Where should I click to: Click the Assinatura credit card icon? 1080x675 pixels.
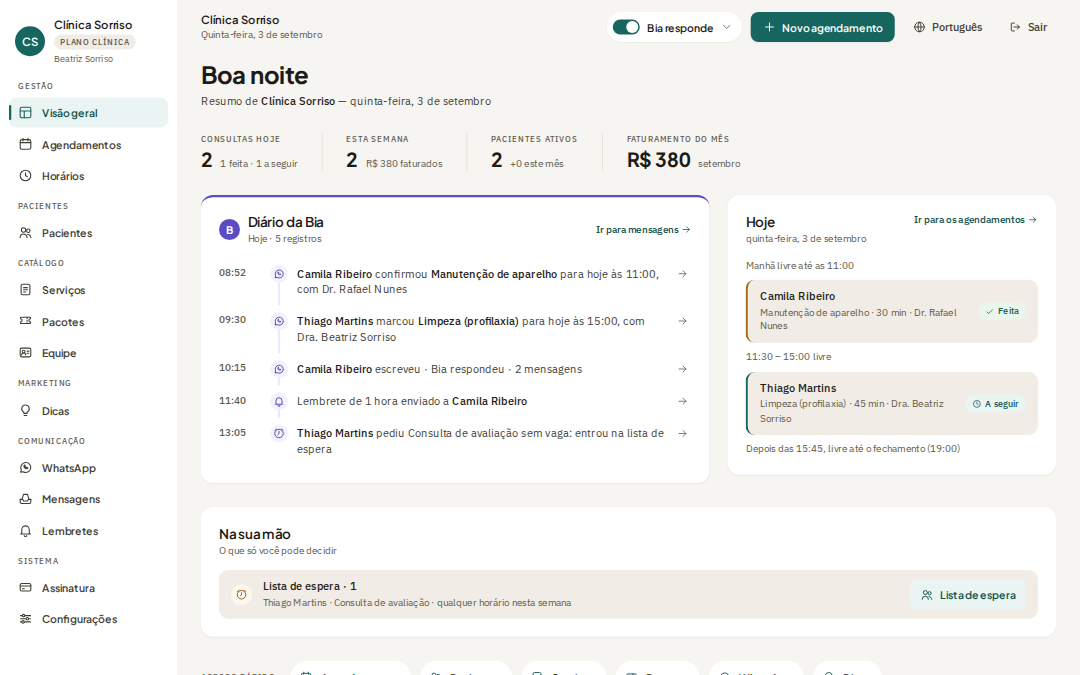click(25, 588)
